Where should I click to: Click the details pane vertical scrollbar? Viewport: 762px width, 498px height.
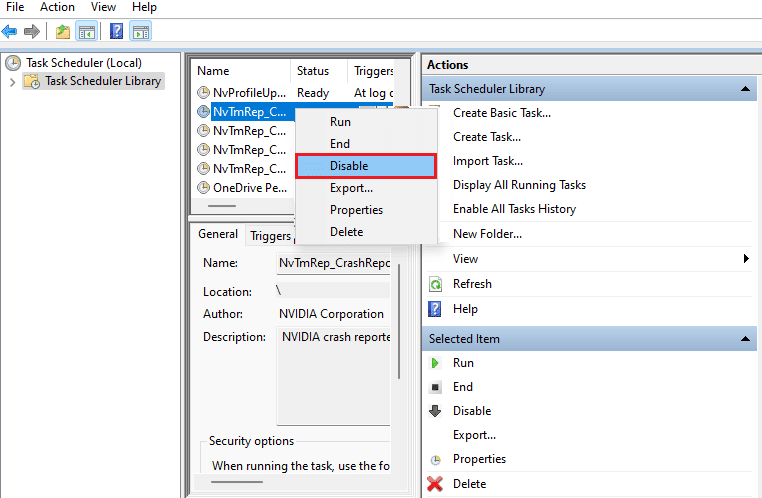(398, 321)
